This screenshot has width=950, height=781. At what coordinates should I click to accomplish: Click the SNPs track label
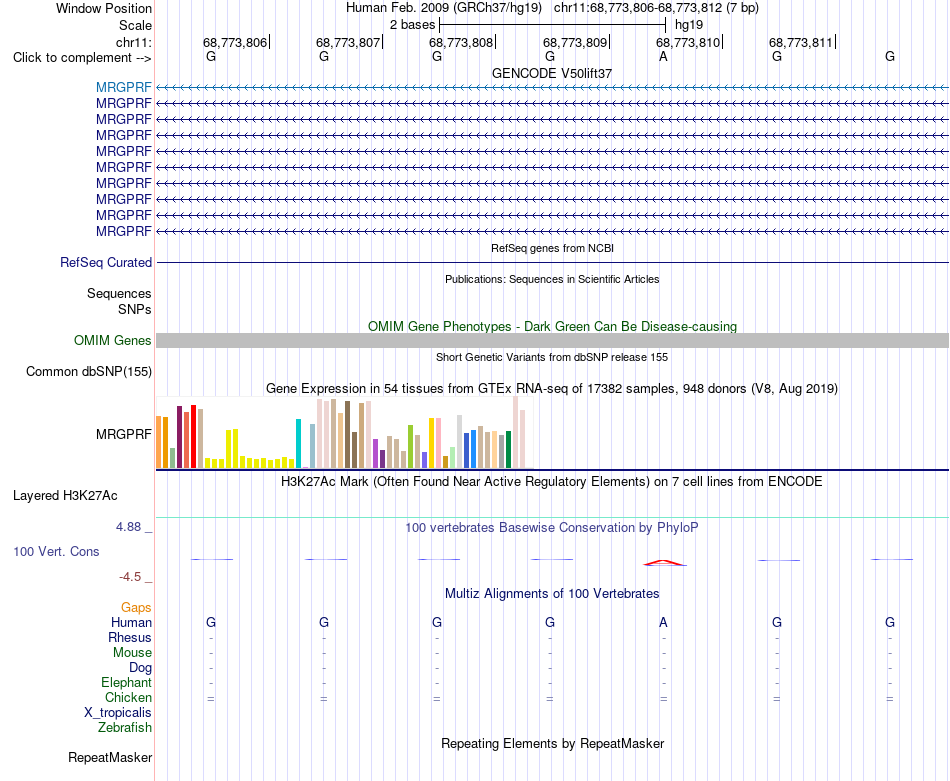tap(135, 309)
